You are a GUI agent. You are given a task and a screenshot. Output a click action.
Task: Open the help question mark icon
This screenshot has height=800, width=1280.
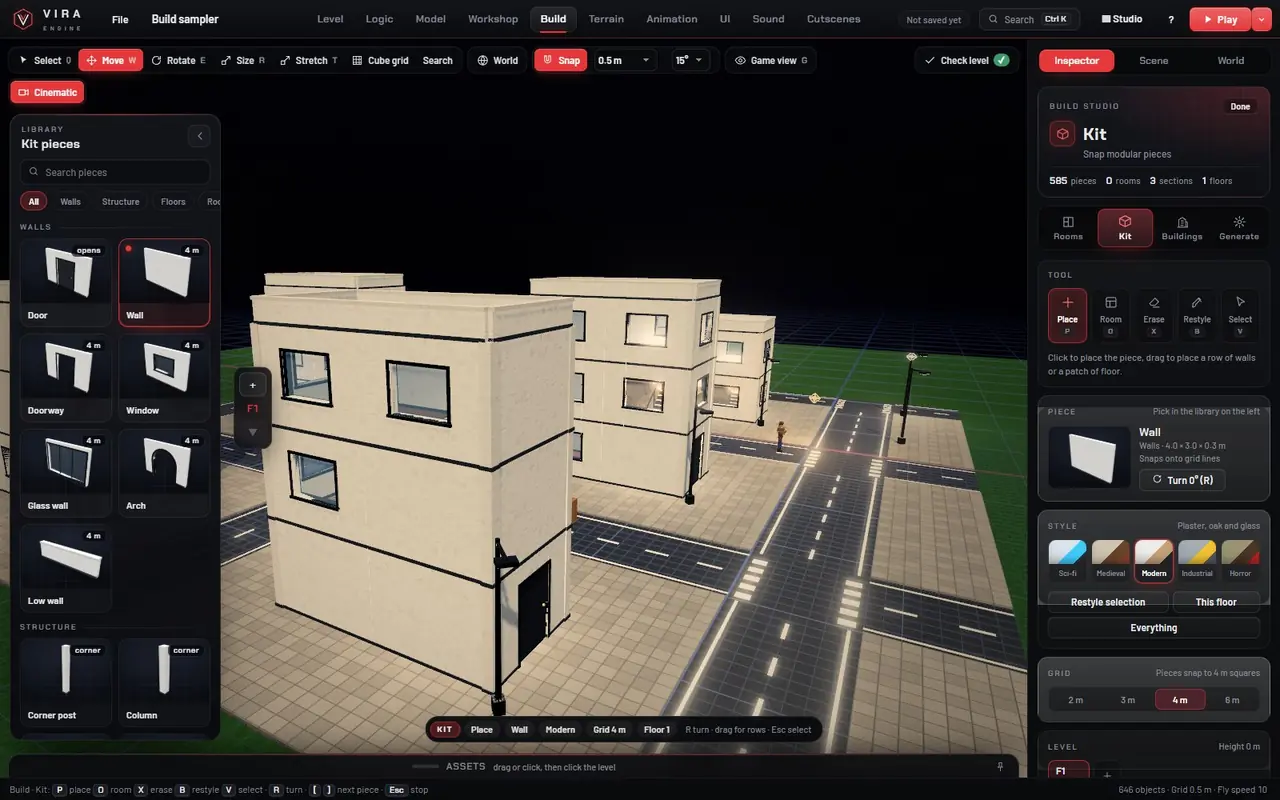[x=1171, y=19]
